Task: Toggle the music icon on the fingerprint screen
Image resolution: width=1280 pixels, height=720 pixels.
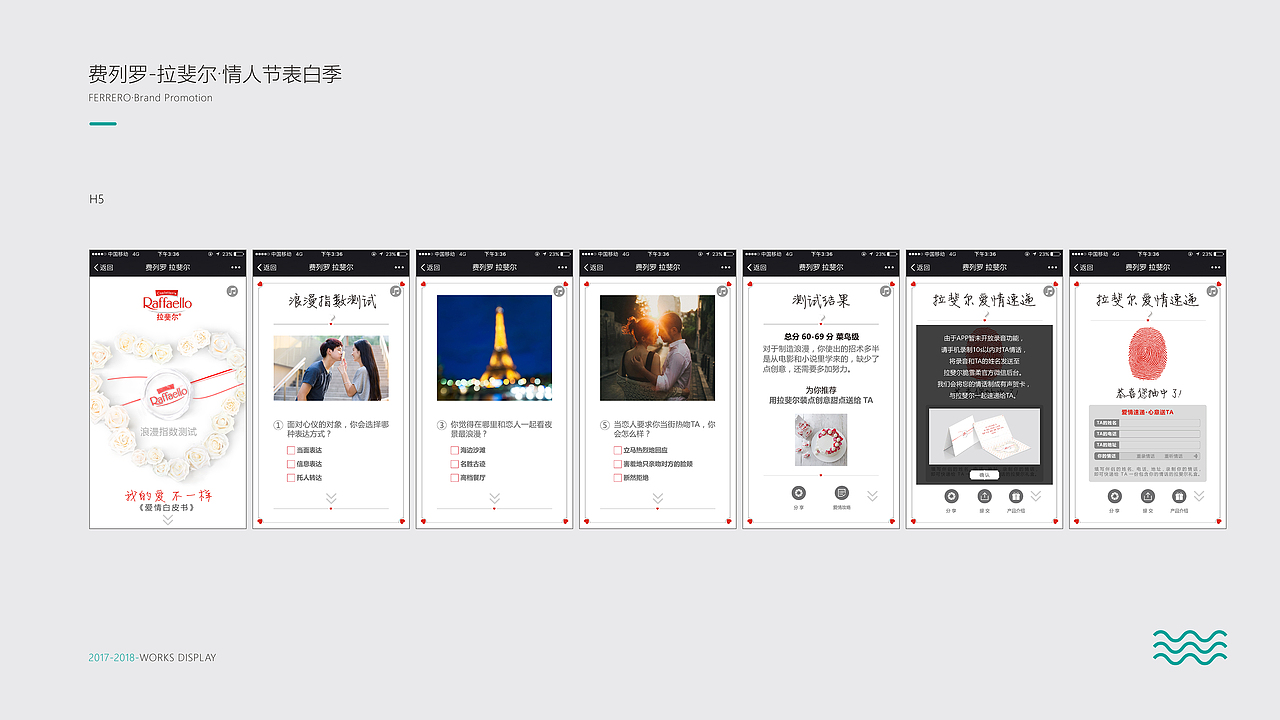Action: [x=1212, y=291]
